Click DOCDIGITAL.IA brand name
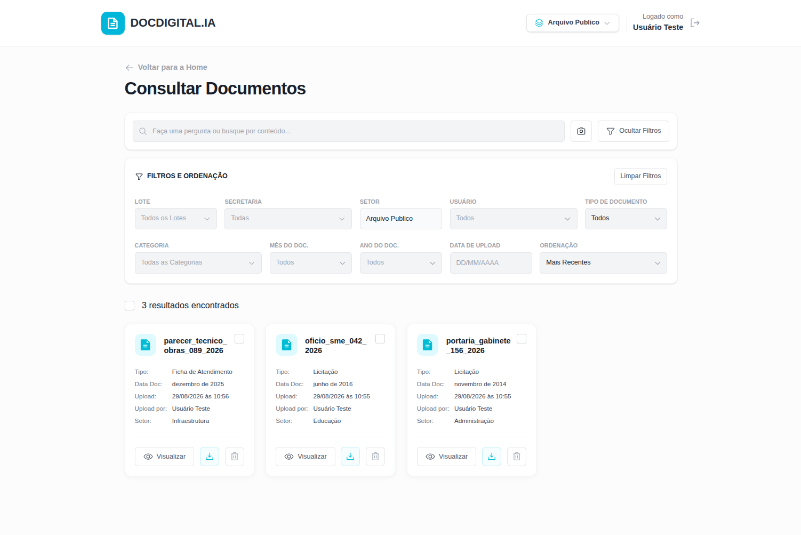 [x=173, y=24]
